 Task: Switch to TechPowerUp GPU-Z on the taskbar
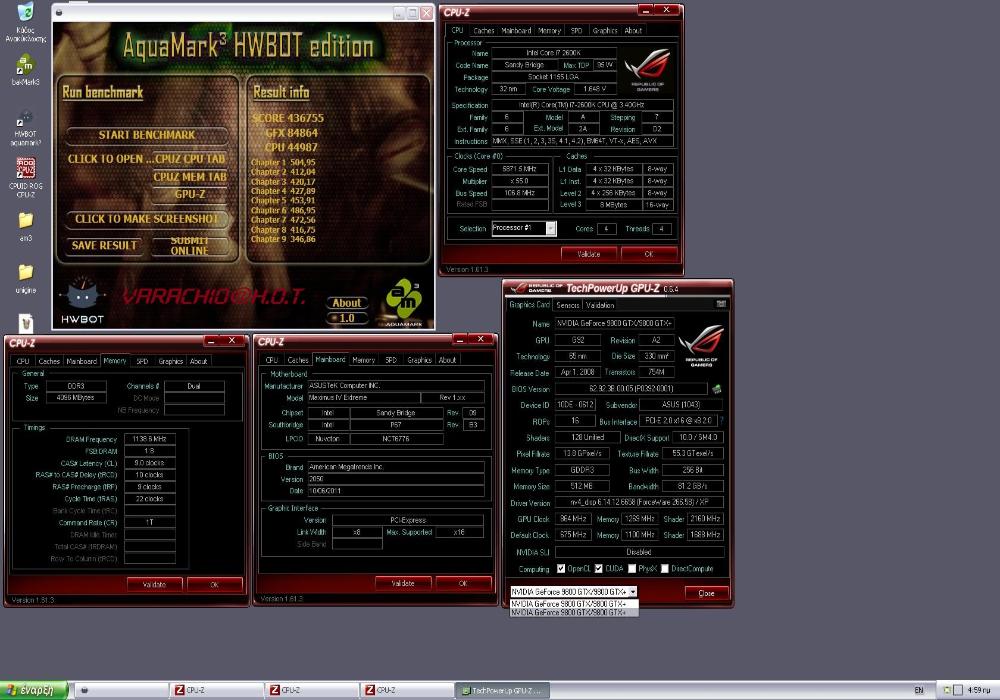point(501,690)
